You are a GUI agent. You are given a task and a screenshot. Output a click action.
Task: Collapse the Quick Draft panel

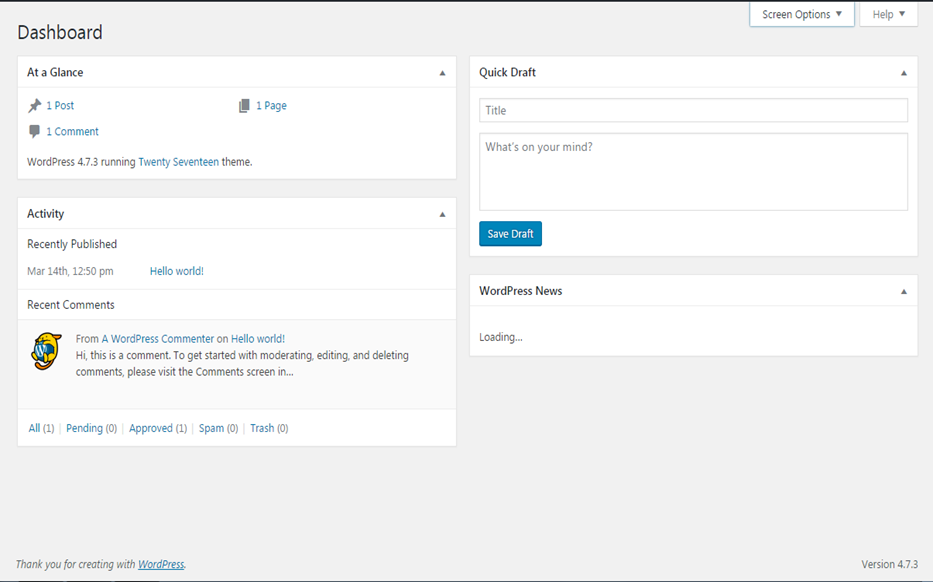(904, 73)
